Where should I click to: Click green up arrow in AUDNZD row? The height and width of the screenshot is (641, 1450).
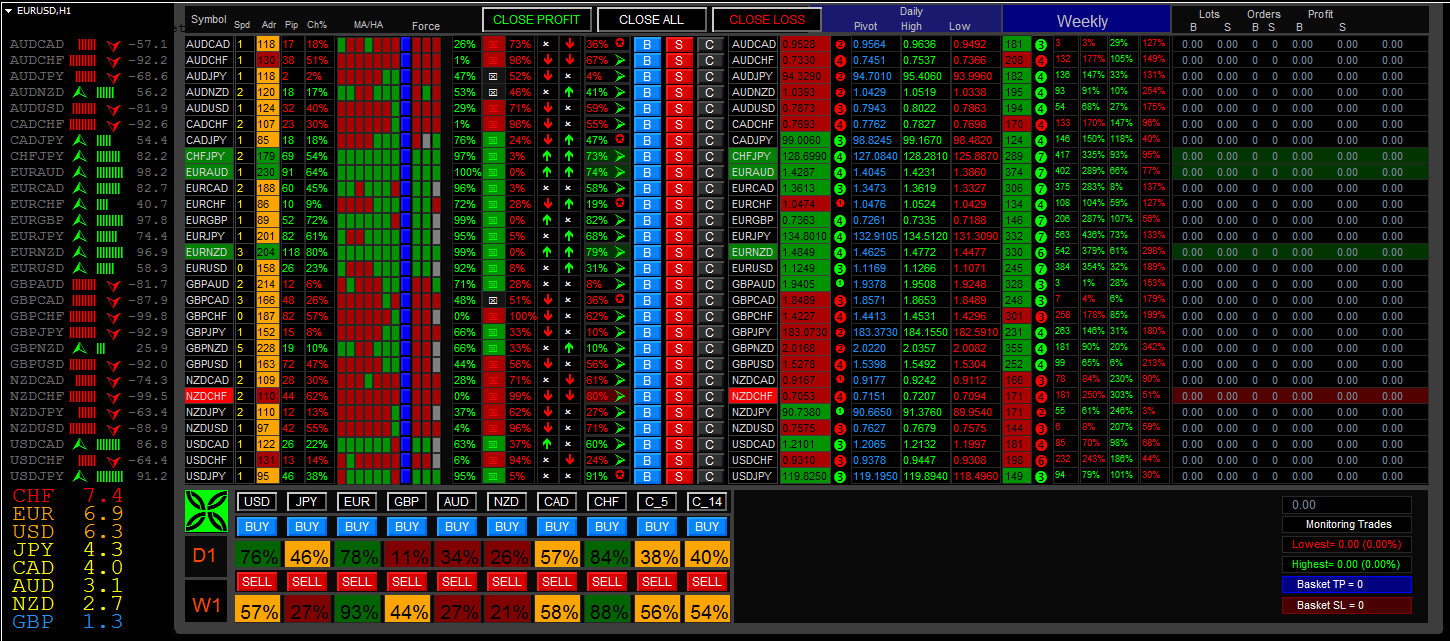point(569,92)
